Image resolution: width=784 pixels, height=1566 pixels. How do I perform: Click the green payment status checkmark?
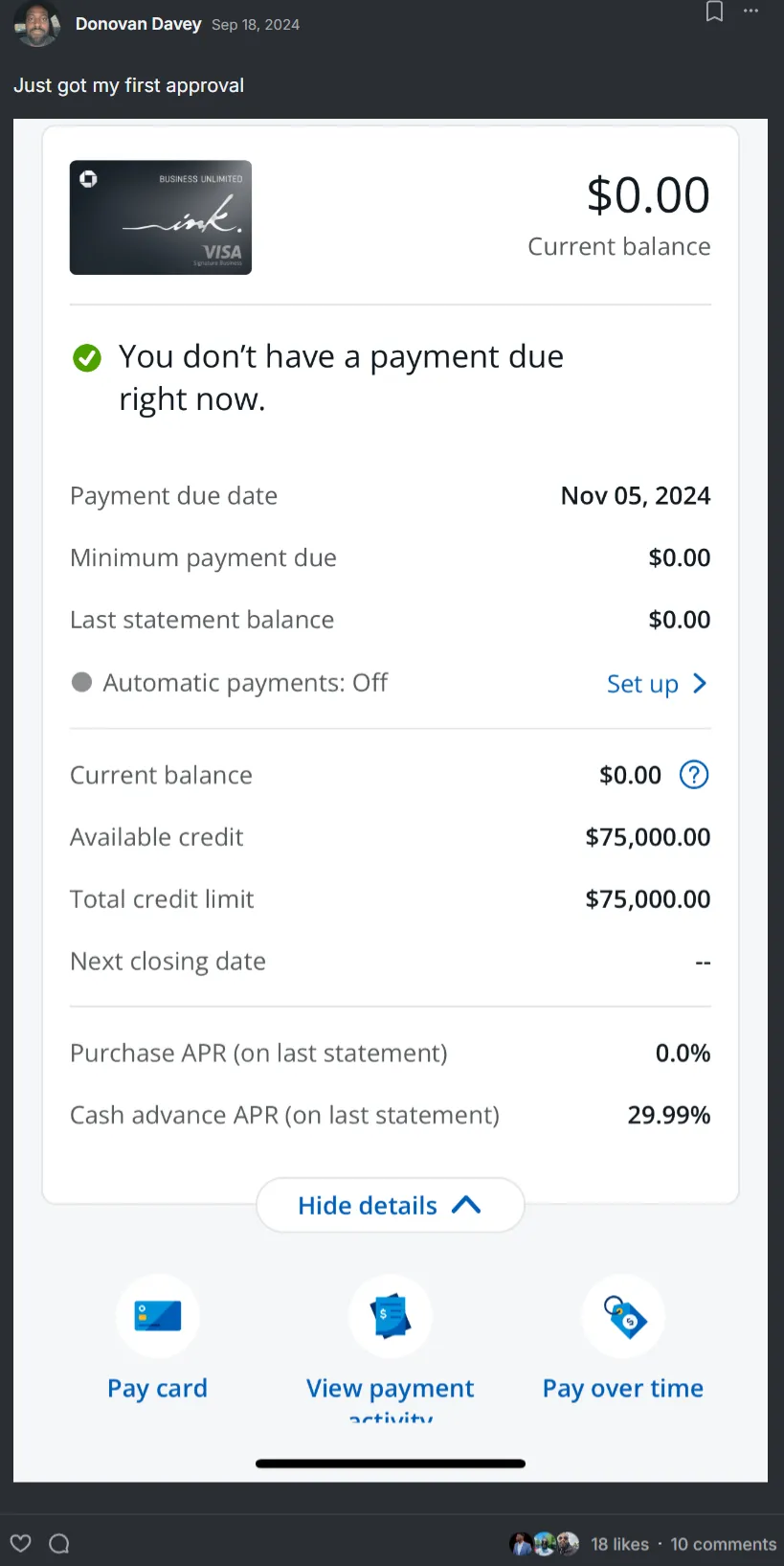[87, 358]
